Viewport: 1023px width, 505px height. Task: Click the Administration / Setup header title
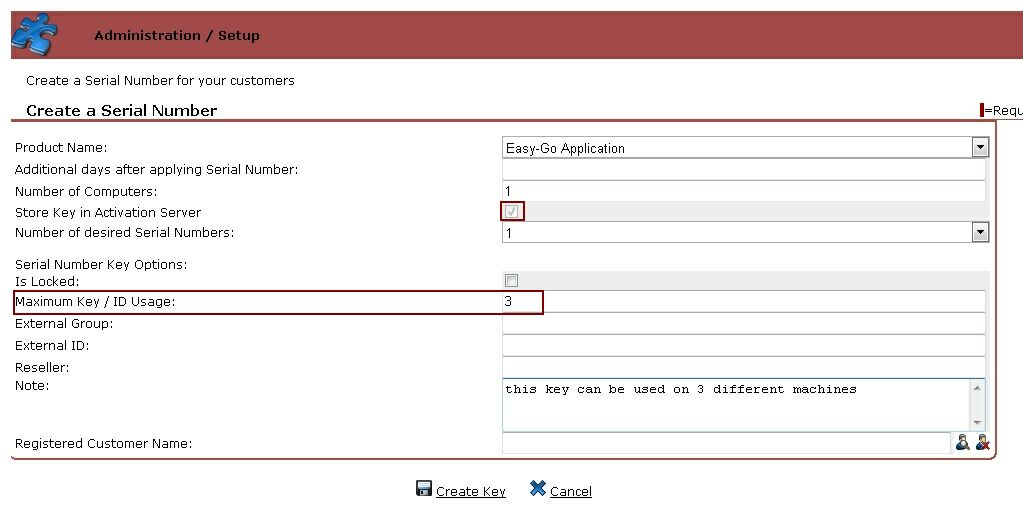click(176, 36)
